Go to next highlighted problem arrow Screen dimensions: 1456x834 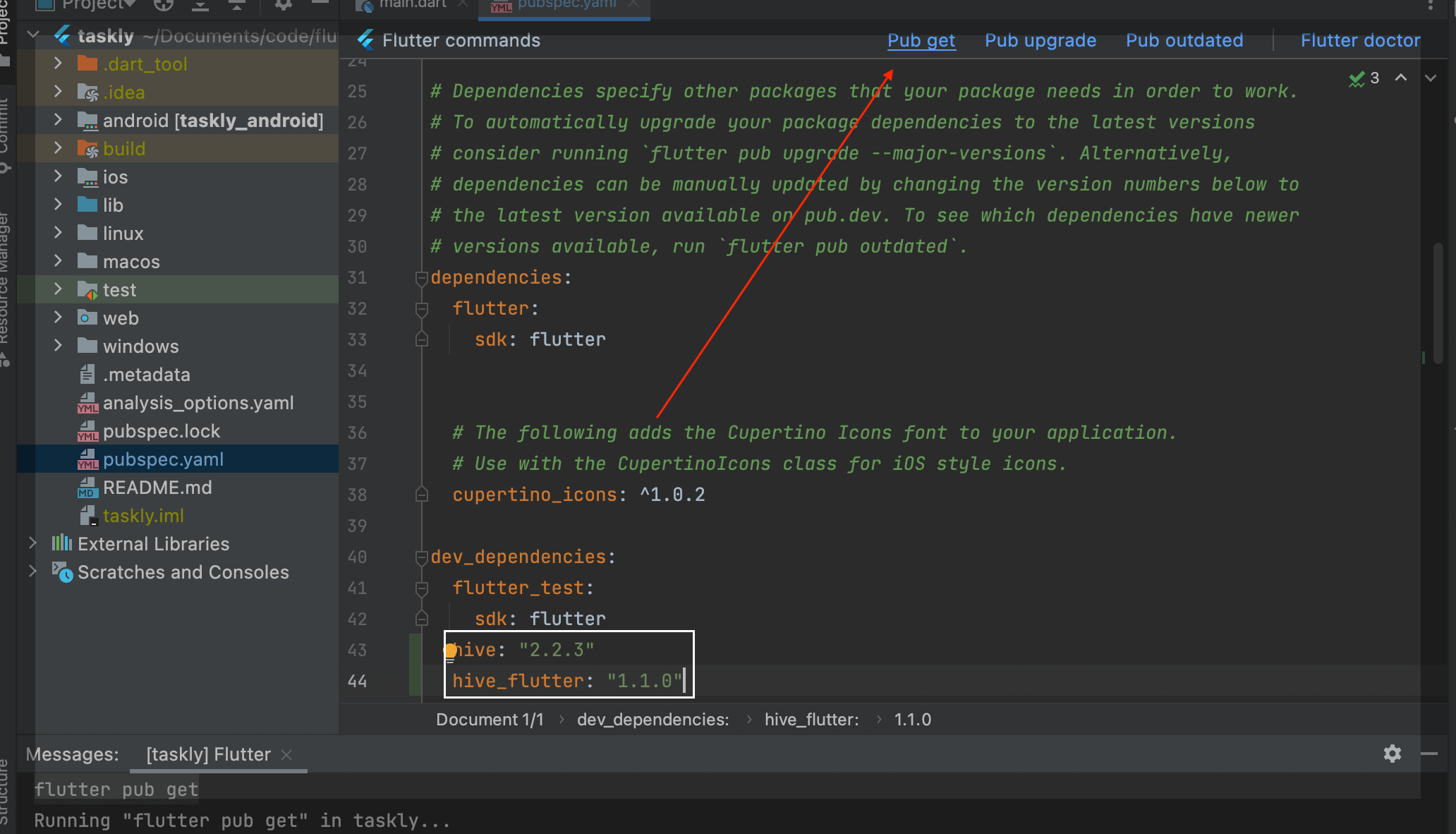coord(1431,78)
